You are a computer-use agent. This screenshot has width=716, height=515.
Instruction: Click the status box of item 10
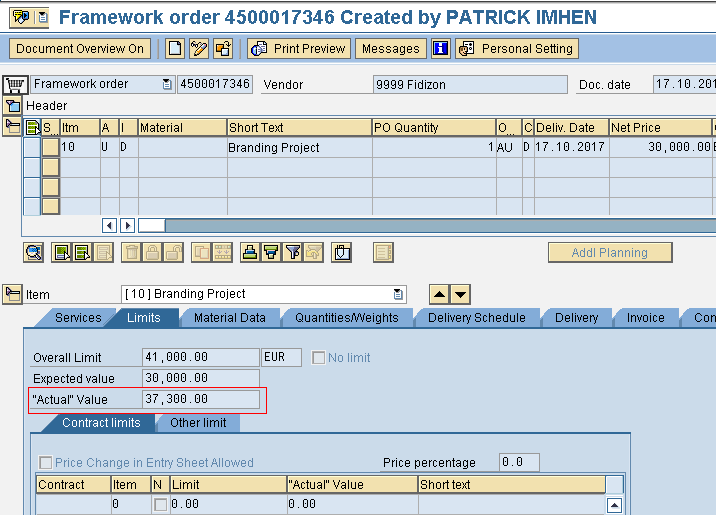pos(51,147)
